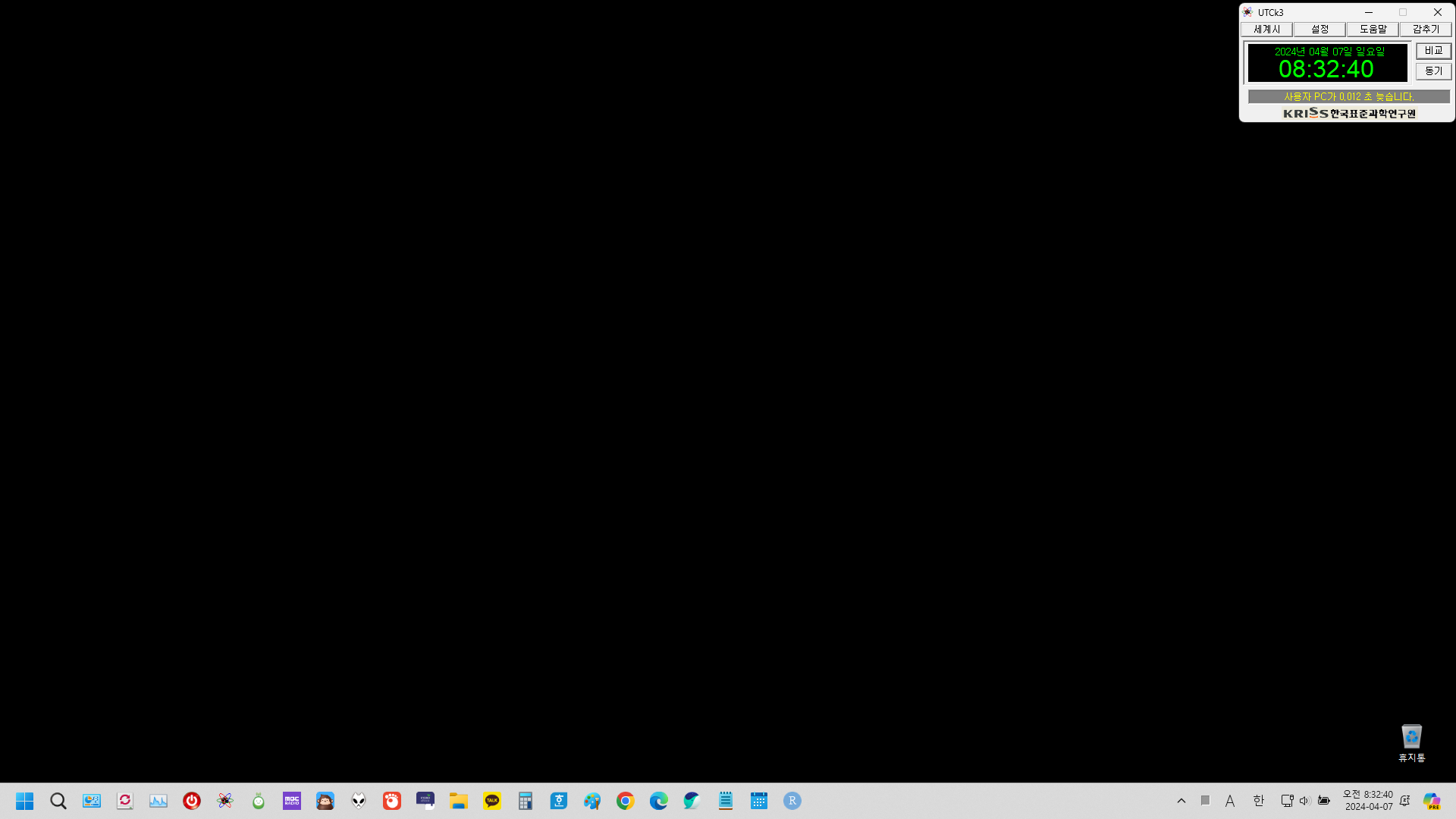
Task: Open taskbar clock and date panel
Action: pos(1368,801)
